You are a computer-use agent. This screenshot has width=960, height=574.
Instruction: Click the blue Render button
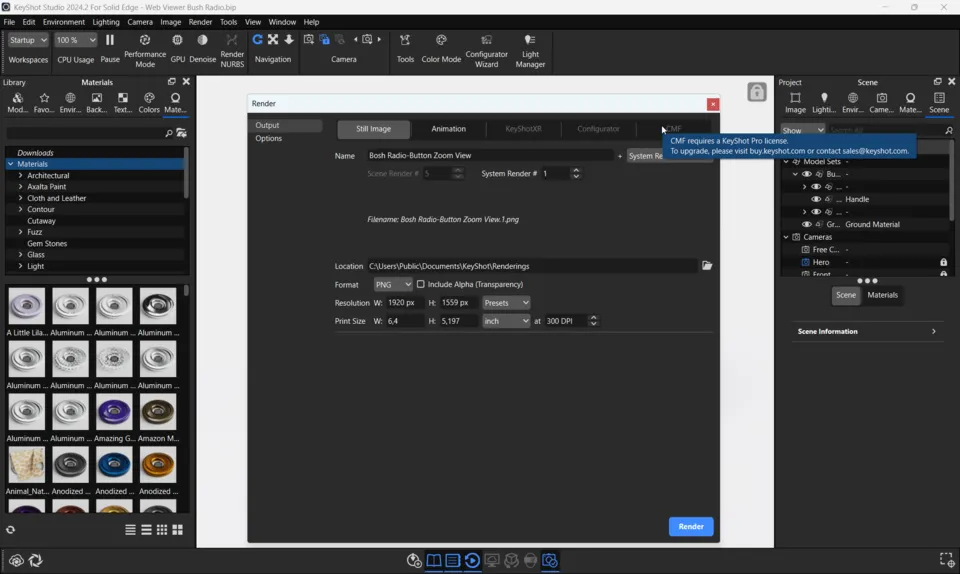pos(691,526)
